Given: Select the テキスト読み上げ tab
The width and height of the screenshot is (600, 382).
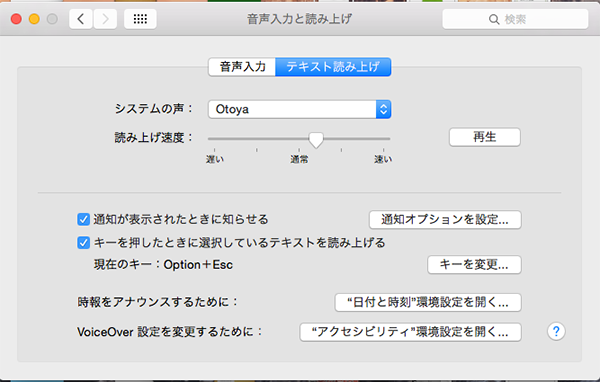Looking at the screenshot, I should pos(333,67).
